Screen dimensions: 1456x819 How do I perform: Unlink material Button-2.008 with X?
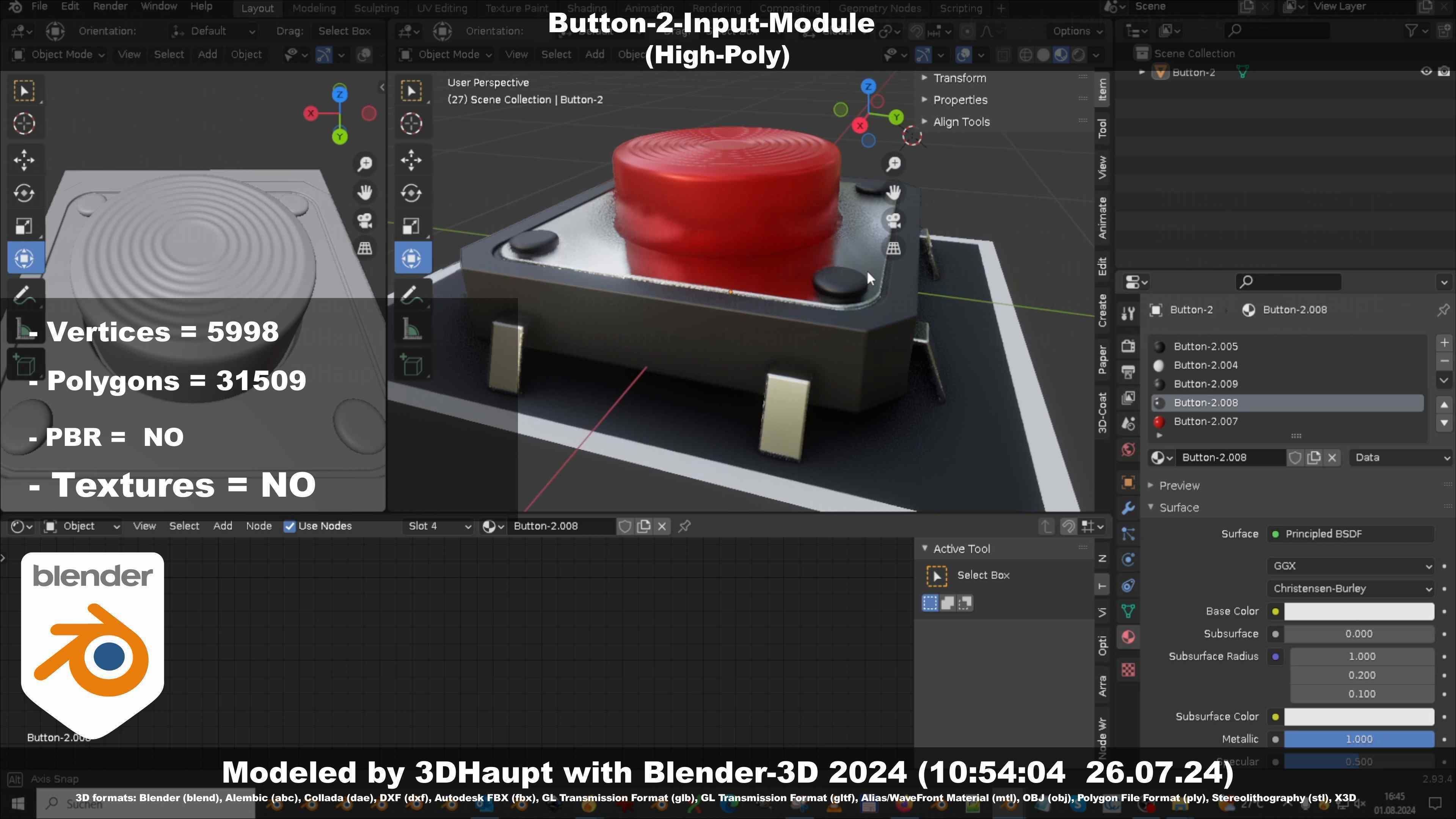[1332, 457]
